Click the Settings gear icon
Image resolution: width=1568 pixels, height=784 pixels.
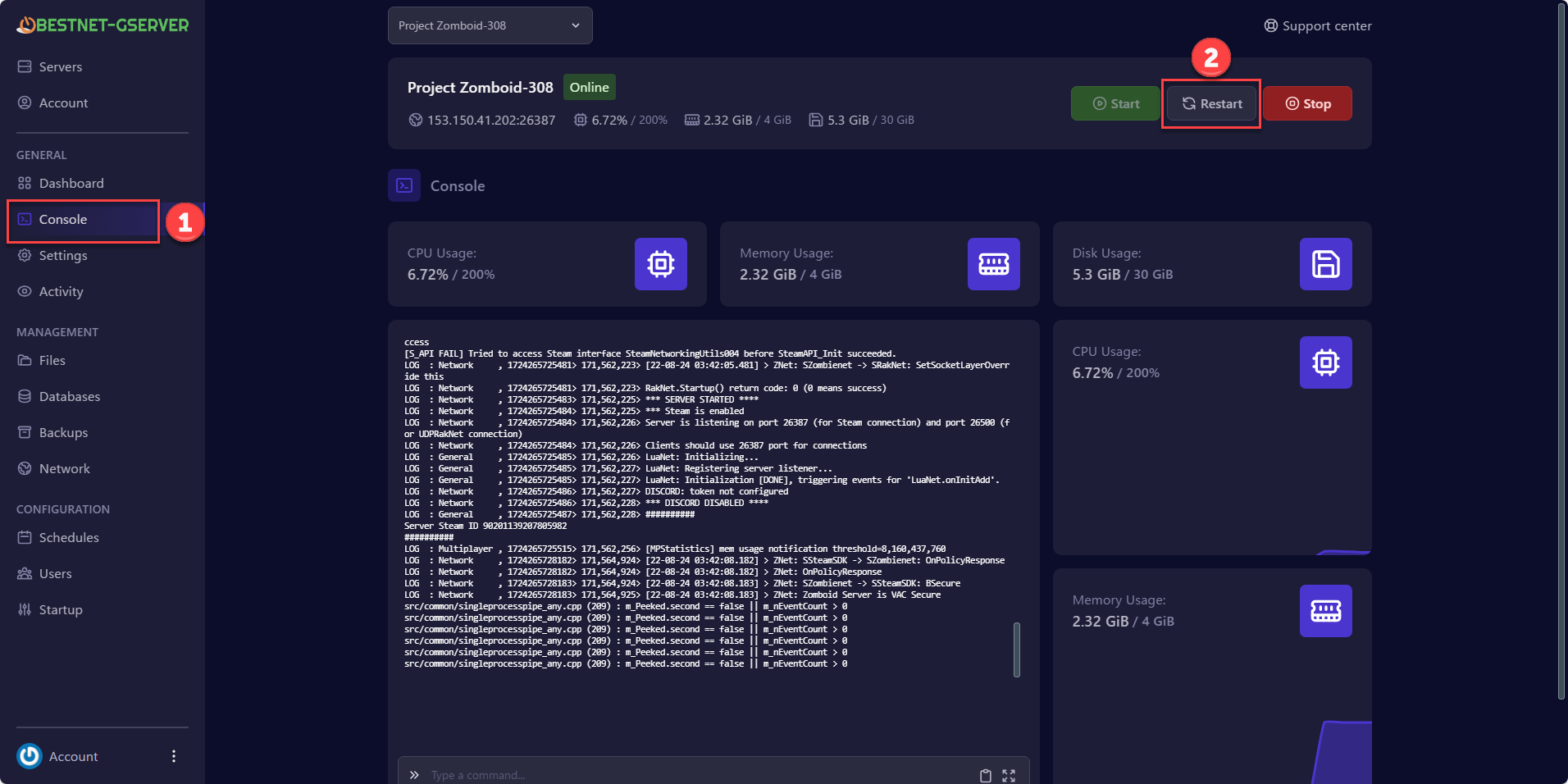click(x=25, y=255)
